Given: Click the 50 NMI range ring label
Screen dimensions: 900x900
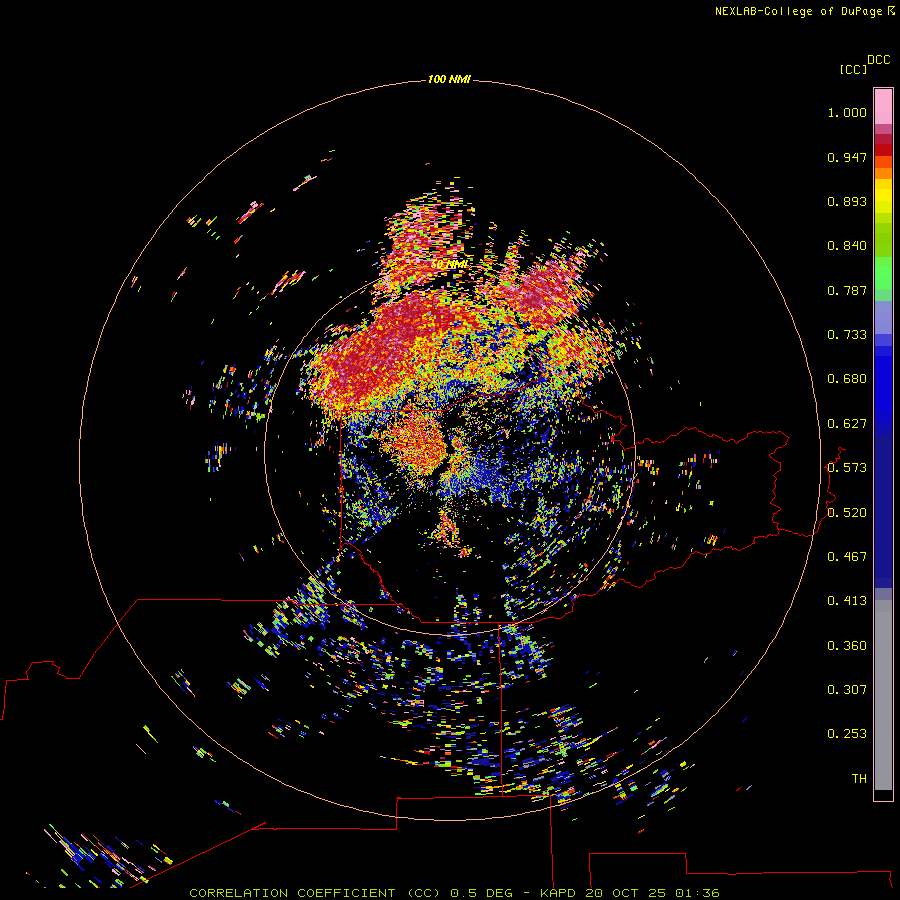Looking at the screenshot, I should (449, 265).
